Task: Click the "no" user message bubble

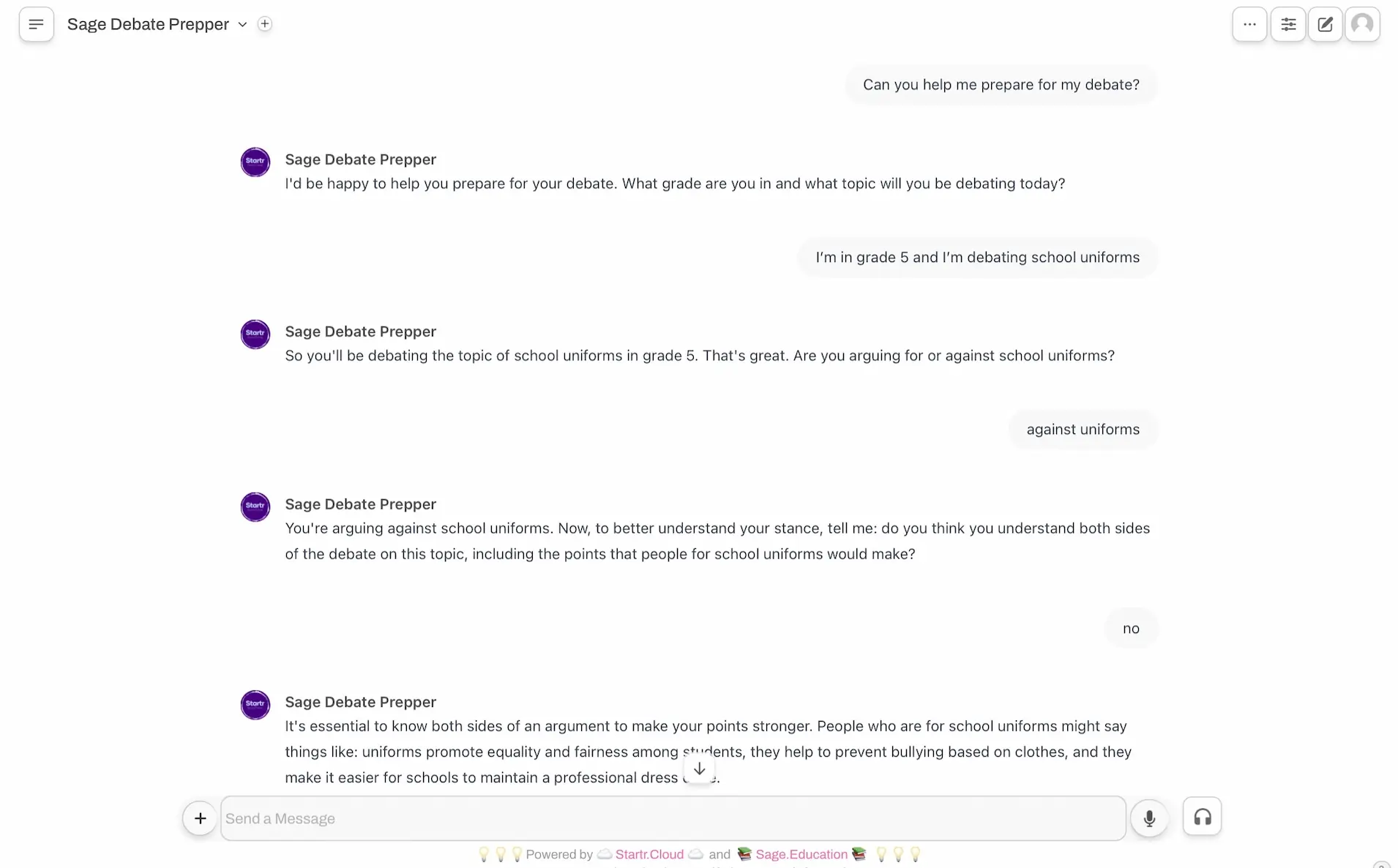Action: (x=1131, y=629)
